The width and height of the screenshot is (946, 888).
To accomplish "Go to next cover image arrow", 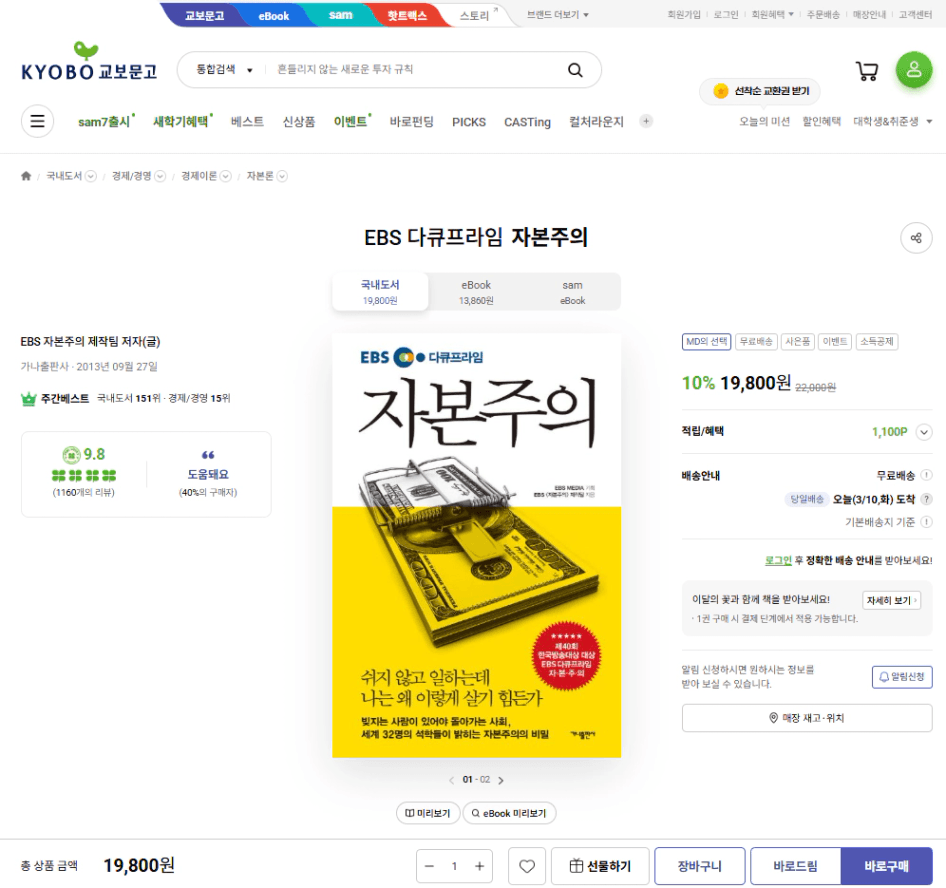I will [501, 780].
